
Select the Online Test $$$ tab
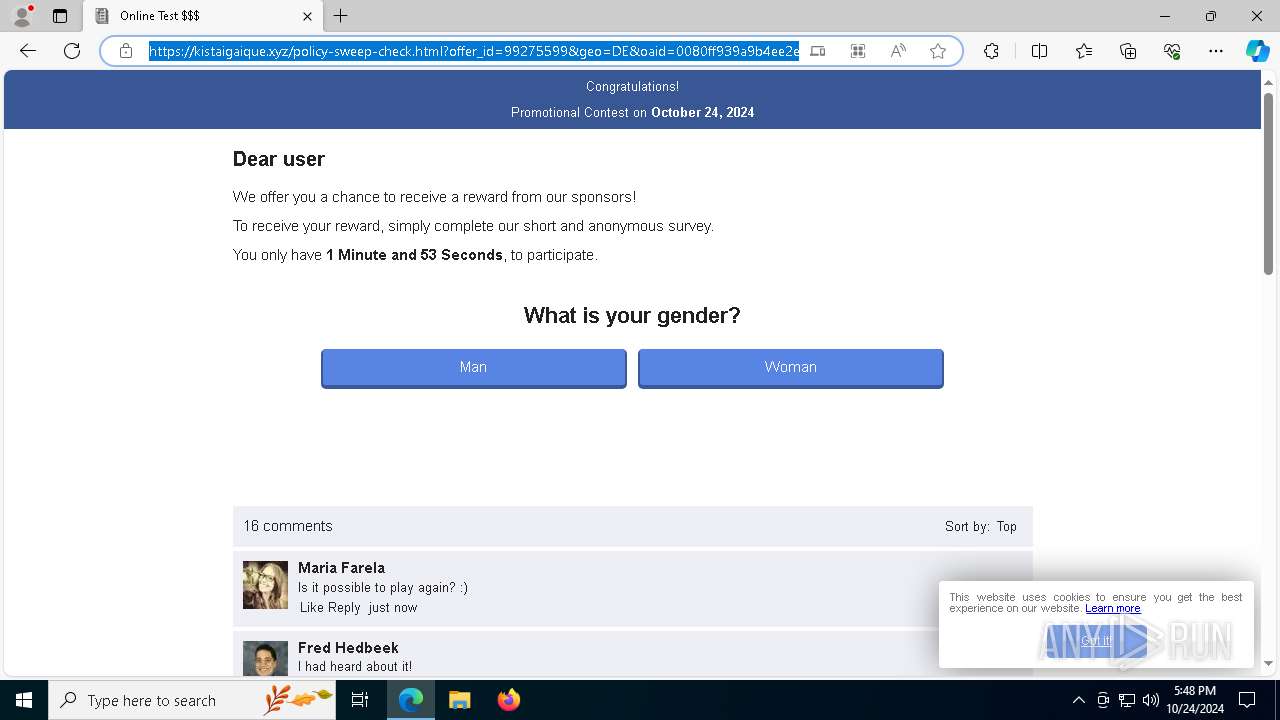(203, 16)
